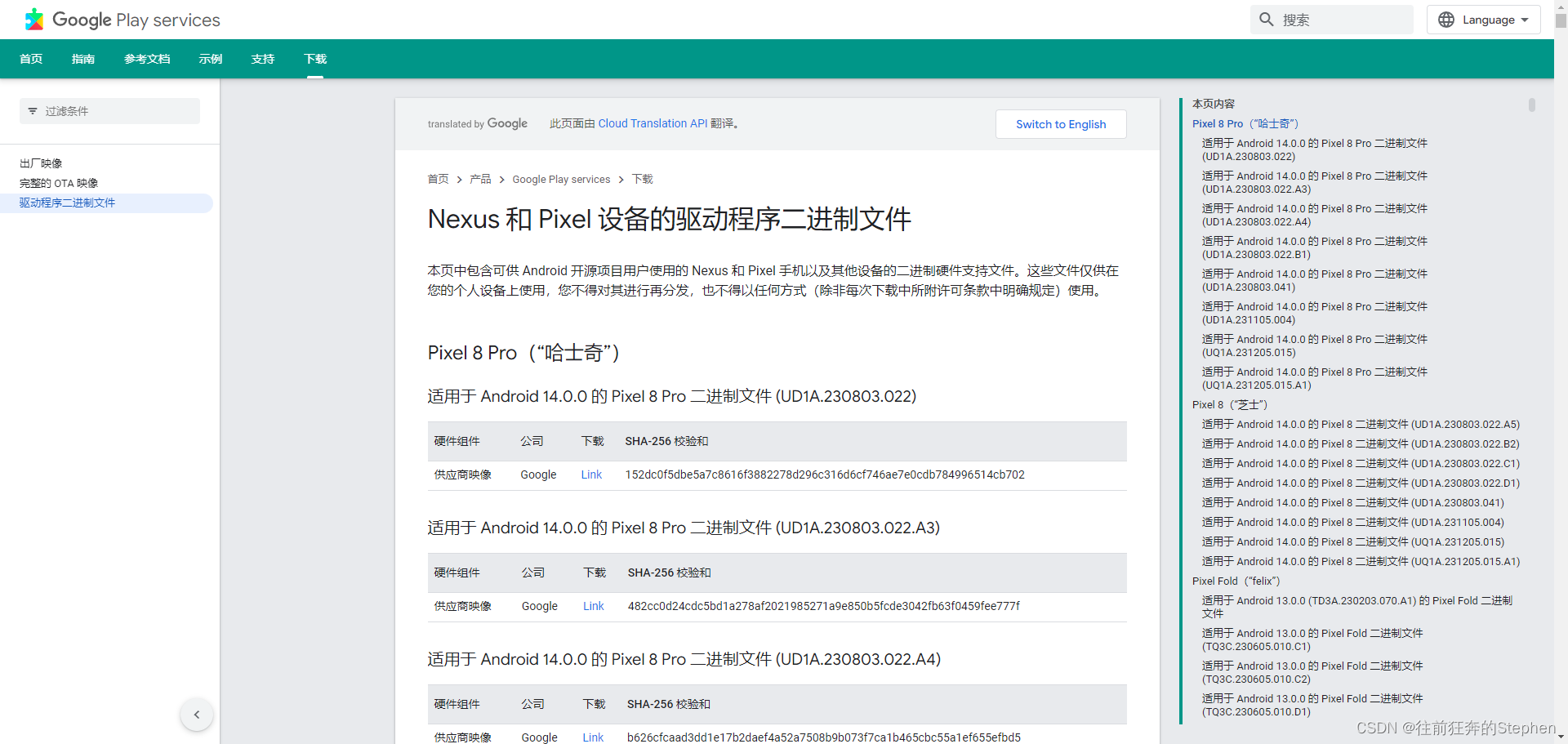Open 出厂映像 in the sidebar
The image size is (1568, 744).
pyautogui.click(x=41, y=163)
